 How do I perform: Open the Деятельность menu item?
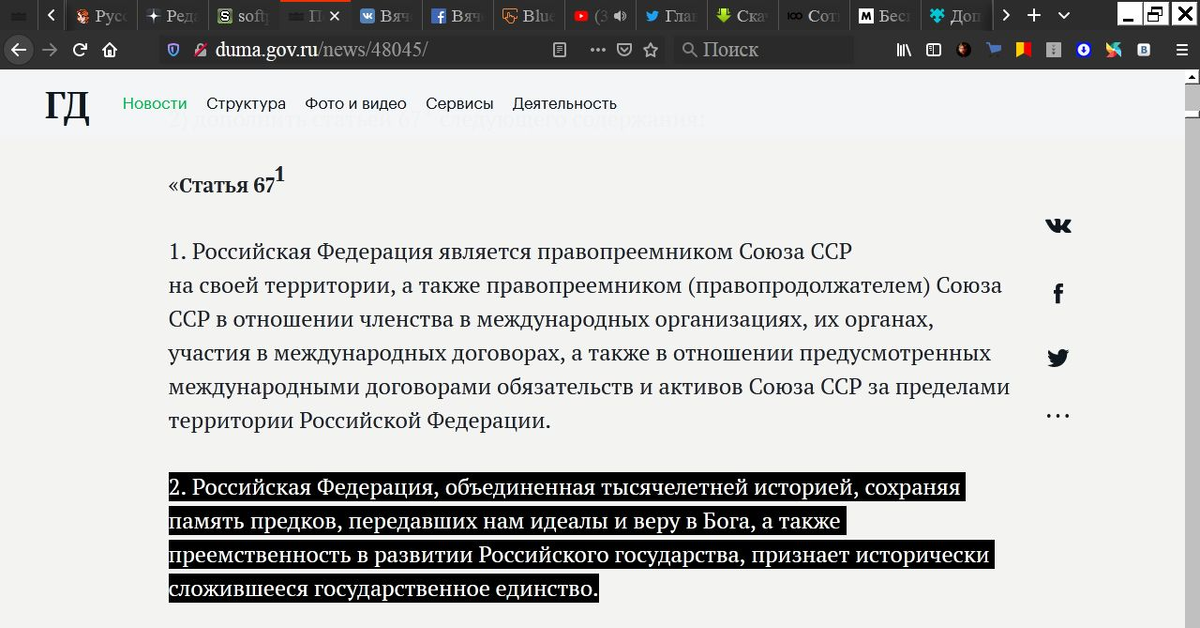565,103
